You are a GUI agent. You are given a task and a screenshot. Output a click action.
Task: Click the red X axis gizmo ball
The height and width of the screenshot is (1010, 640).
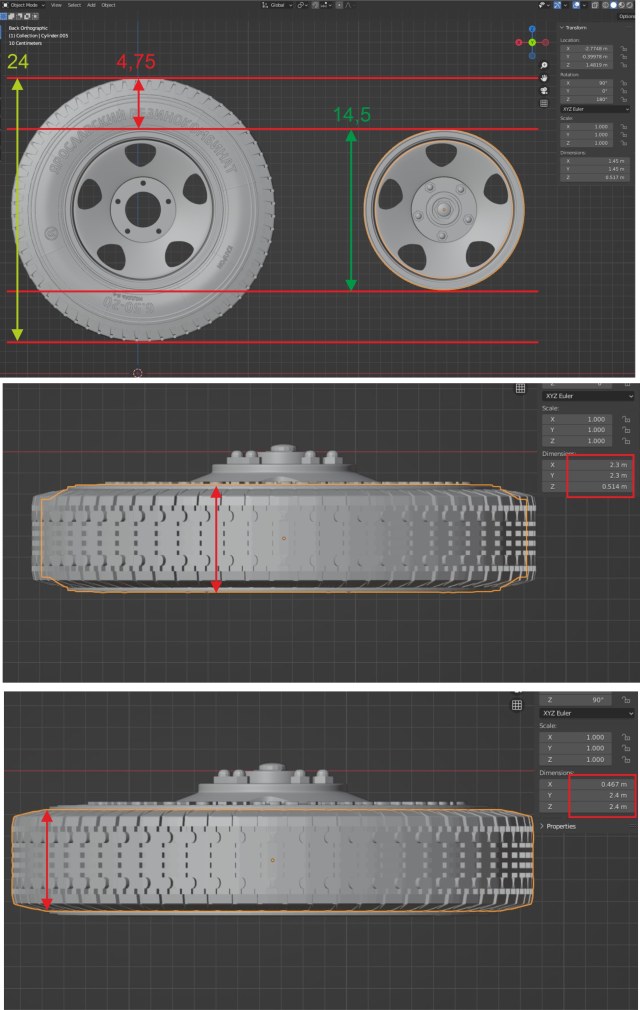pos(518,43)
